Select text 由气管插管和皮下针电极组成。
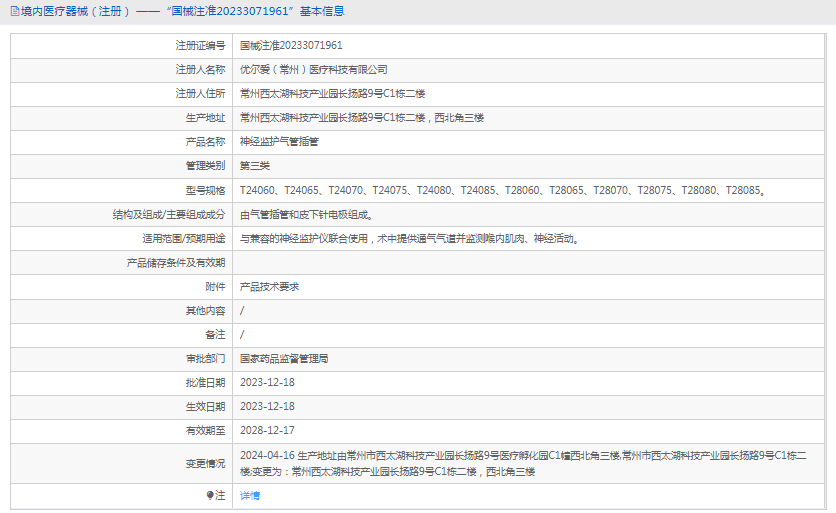 point(307,214)
